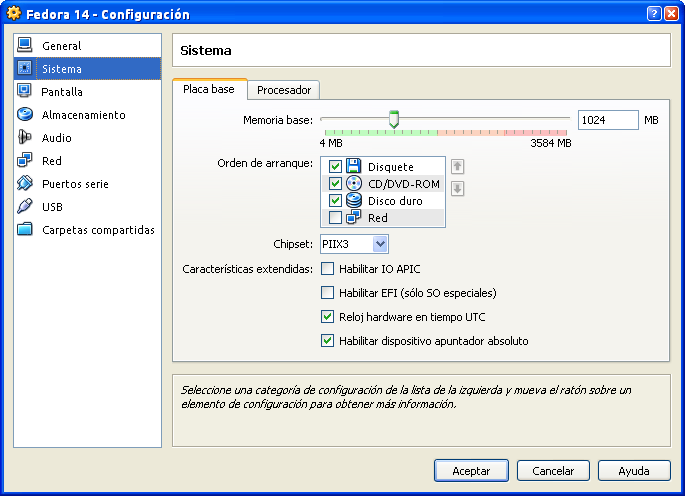Screen dimensions: 685x496
Task: Click the 1024 memory input field
Action: [x=608, y=120]
